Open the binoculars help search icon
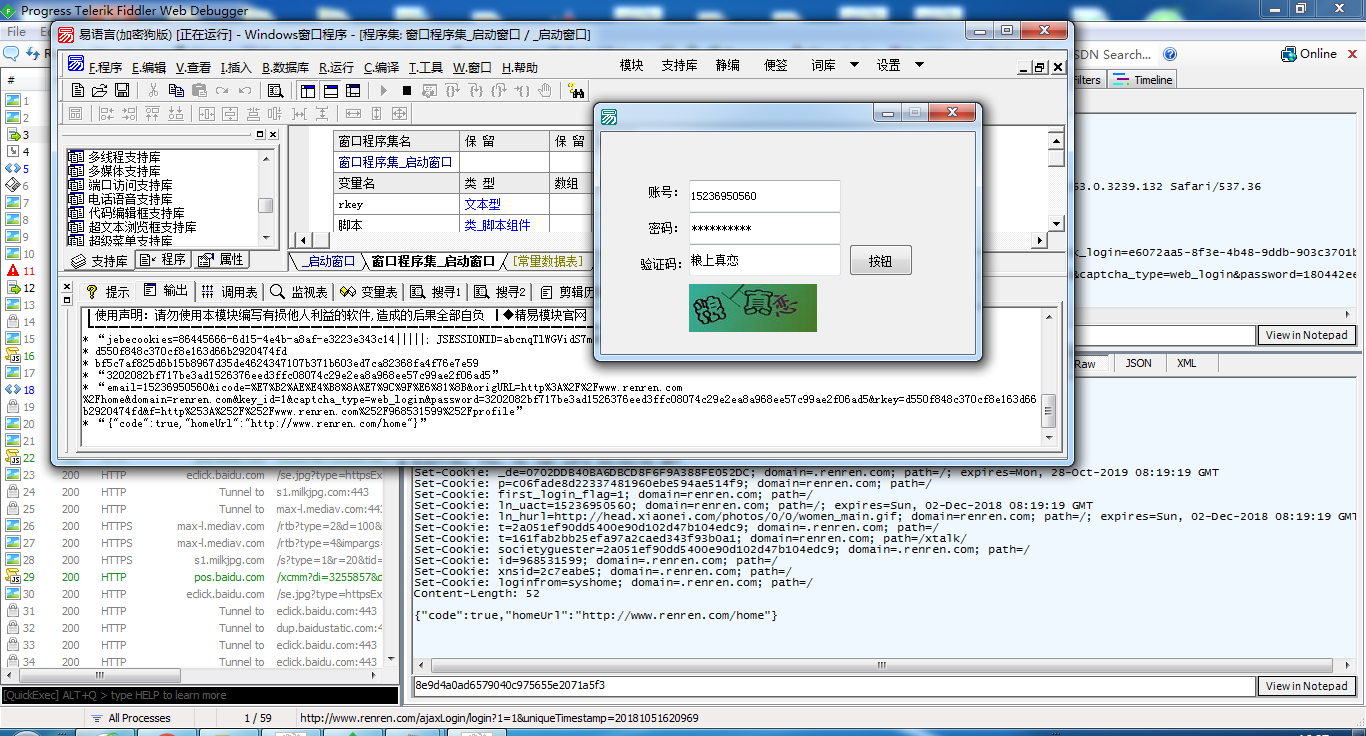Image resolution: width=1366 pixels, height=736 pixels. click(576, 91)
